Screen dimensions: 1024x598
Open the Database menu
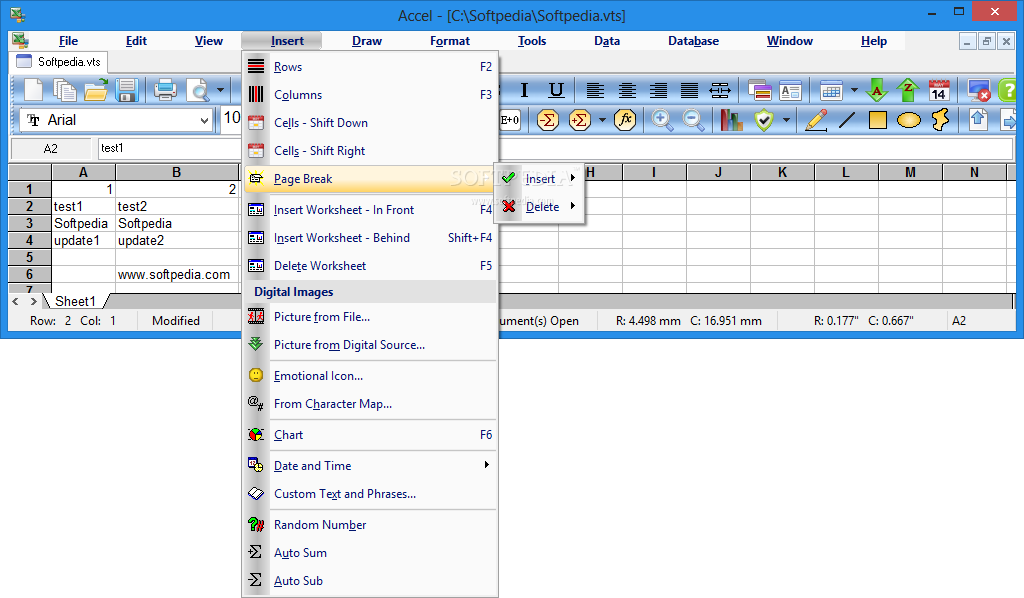[x=694, y=40]
